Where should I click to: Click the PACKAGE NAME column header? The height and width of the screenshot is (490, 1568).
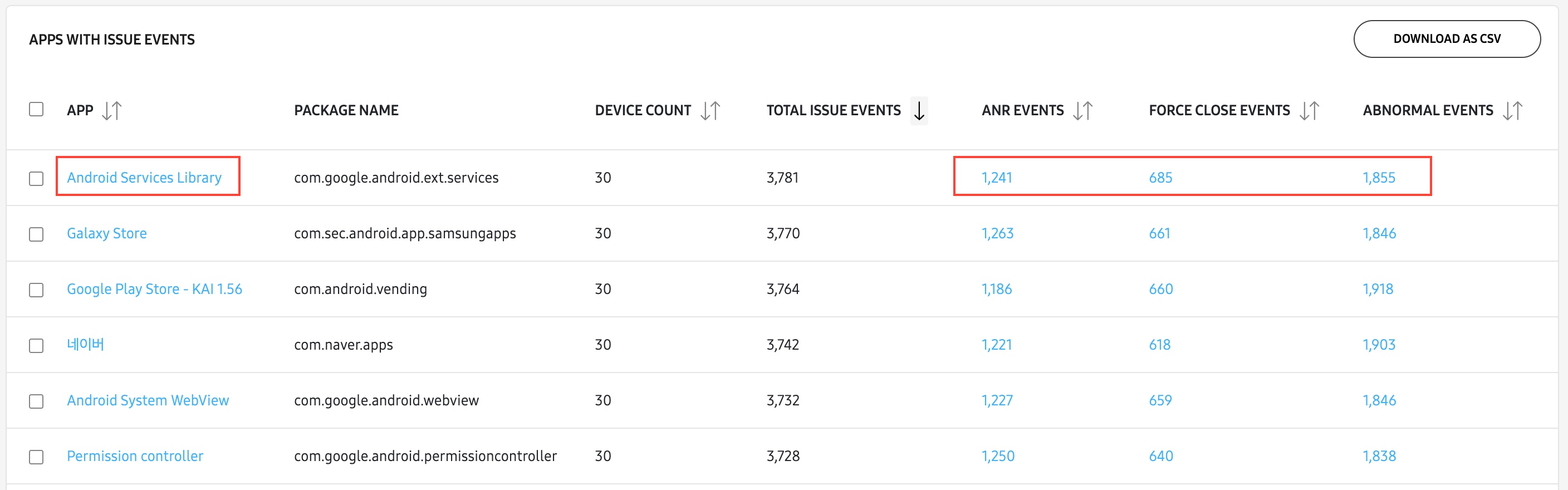tap(346, 110)
